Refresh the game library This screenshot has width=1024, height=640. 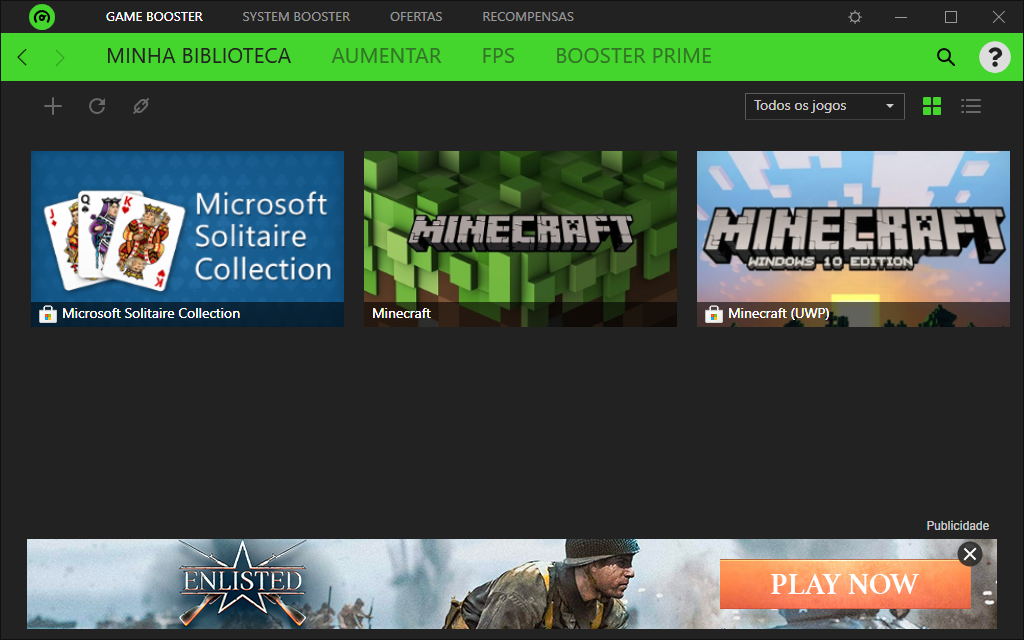coord(97,106)
